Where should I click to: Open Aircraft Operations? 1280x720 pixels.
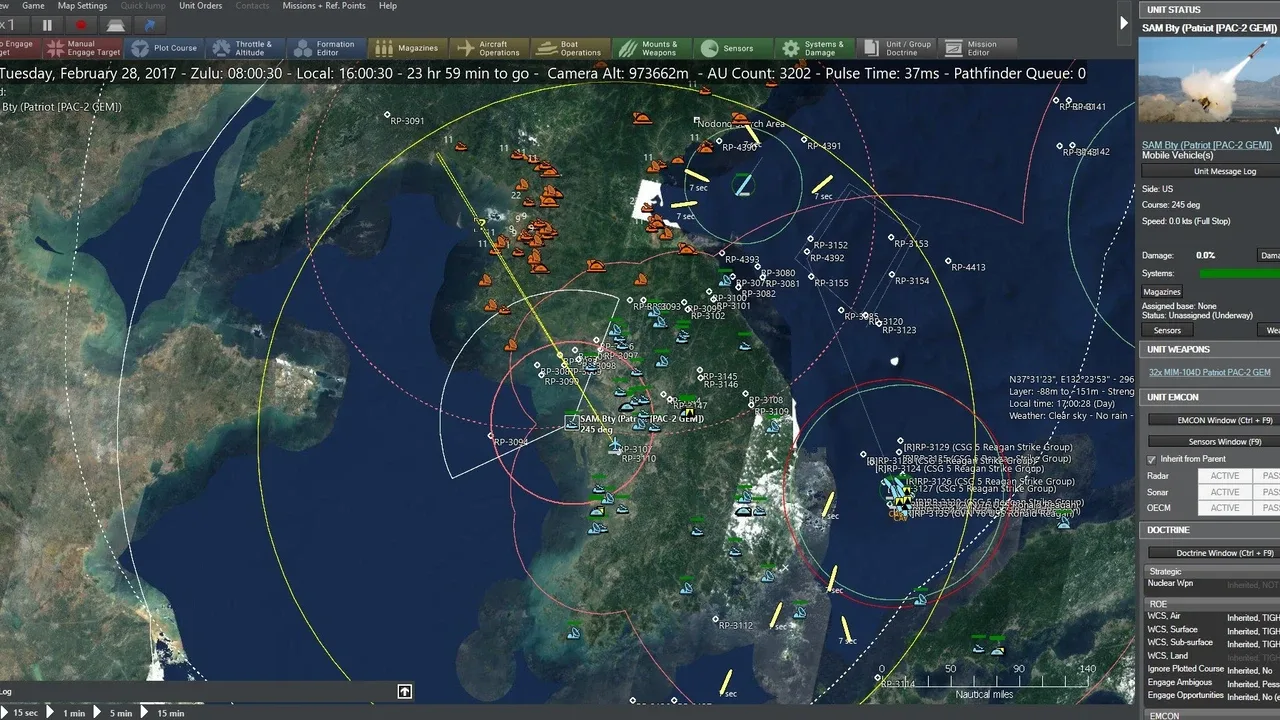[x=488, y=48]
